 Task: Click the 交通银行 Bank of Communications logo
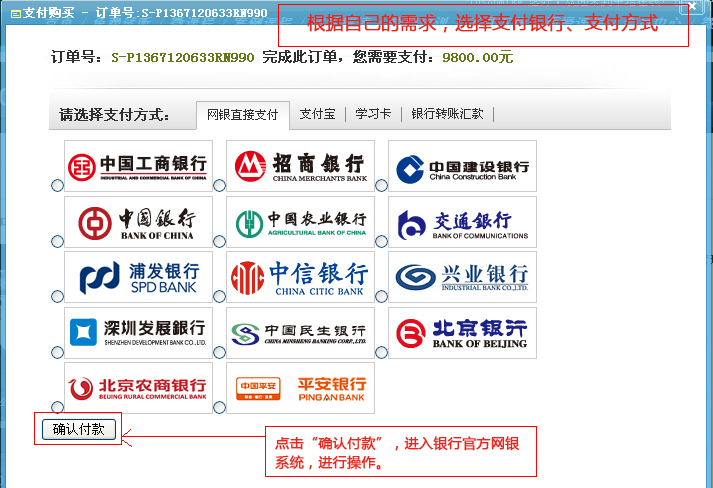tap(462, 222)
